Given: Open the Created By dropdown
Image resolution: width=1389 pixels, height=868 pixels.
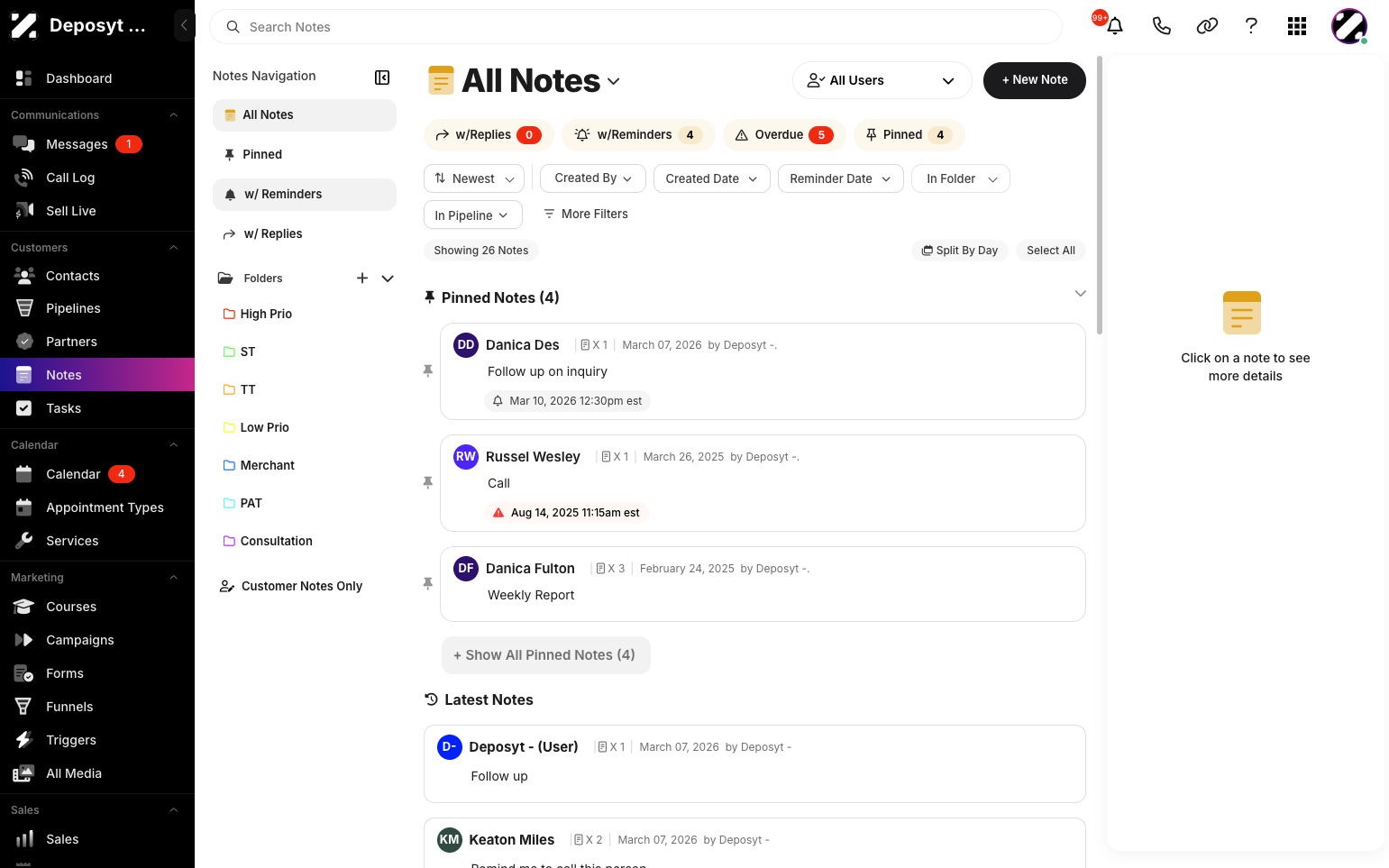Looking at the screenshot, I should pyautogui.click(x=593, y=178).
